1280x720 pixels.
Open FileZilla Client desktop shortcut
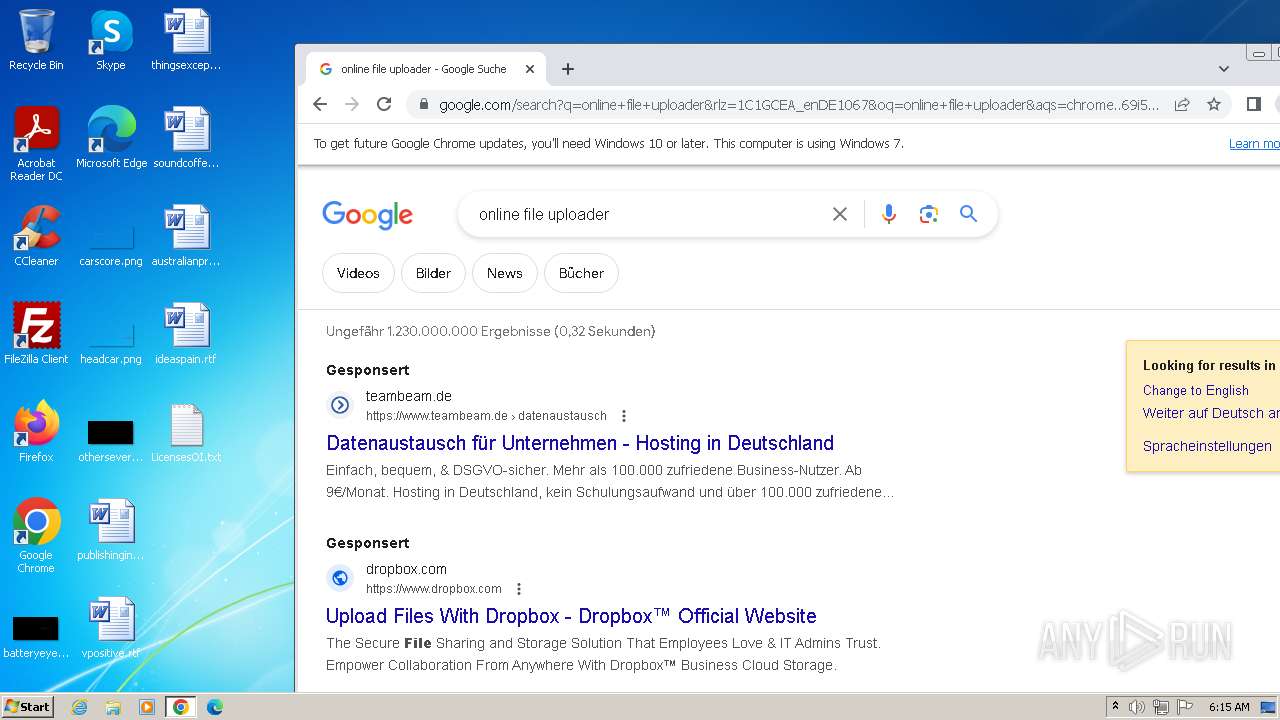[x=36, y=334]
